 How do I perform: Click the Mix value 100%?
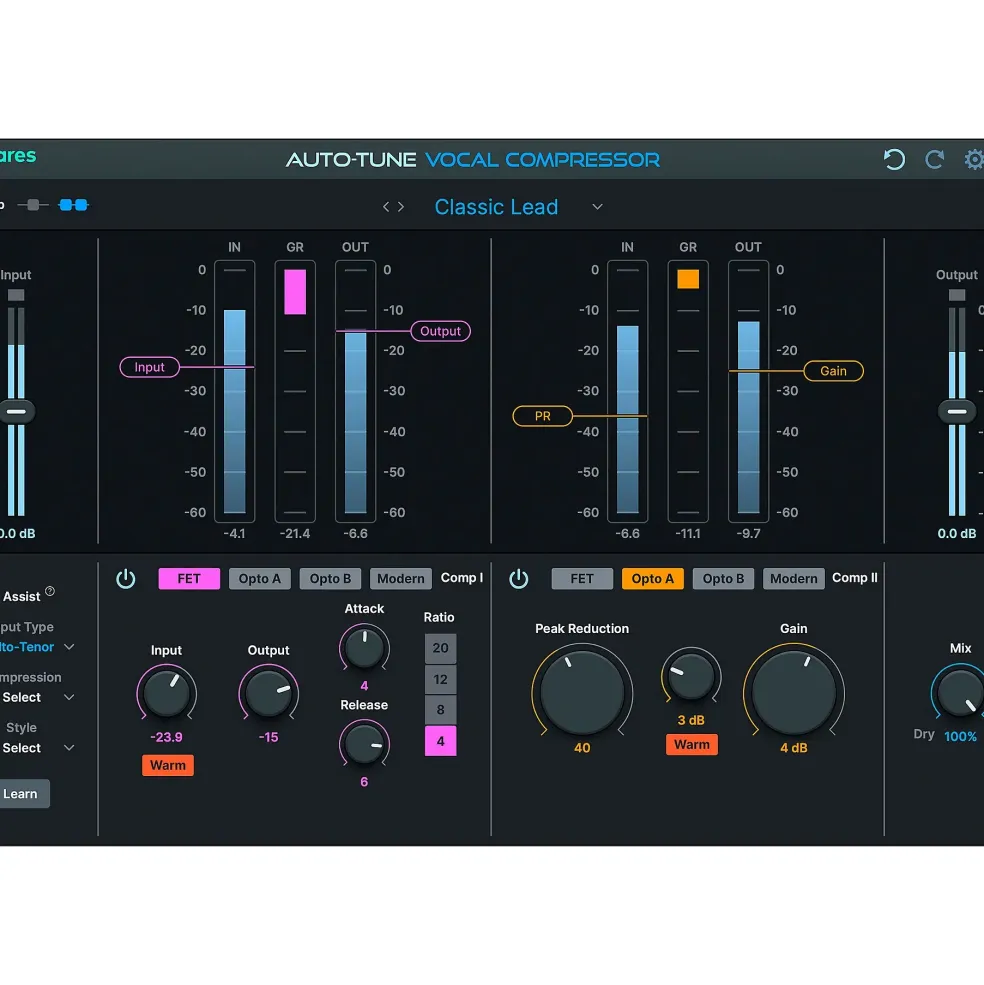pyautogui.click(x=960, y=736)
